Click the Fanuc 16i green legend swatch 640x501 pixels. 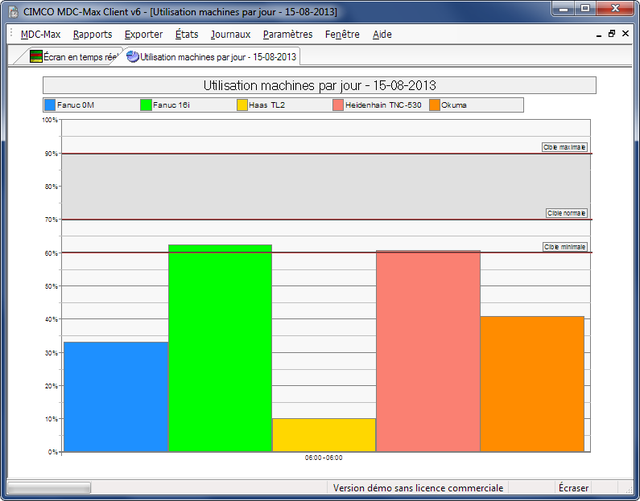click(146, 105)
